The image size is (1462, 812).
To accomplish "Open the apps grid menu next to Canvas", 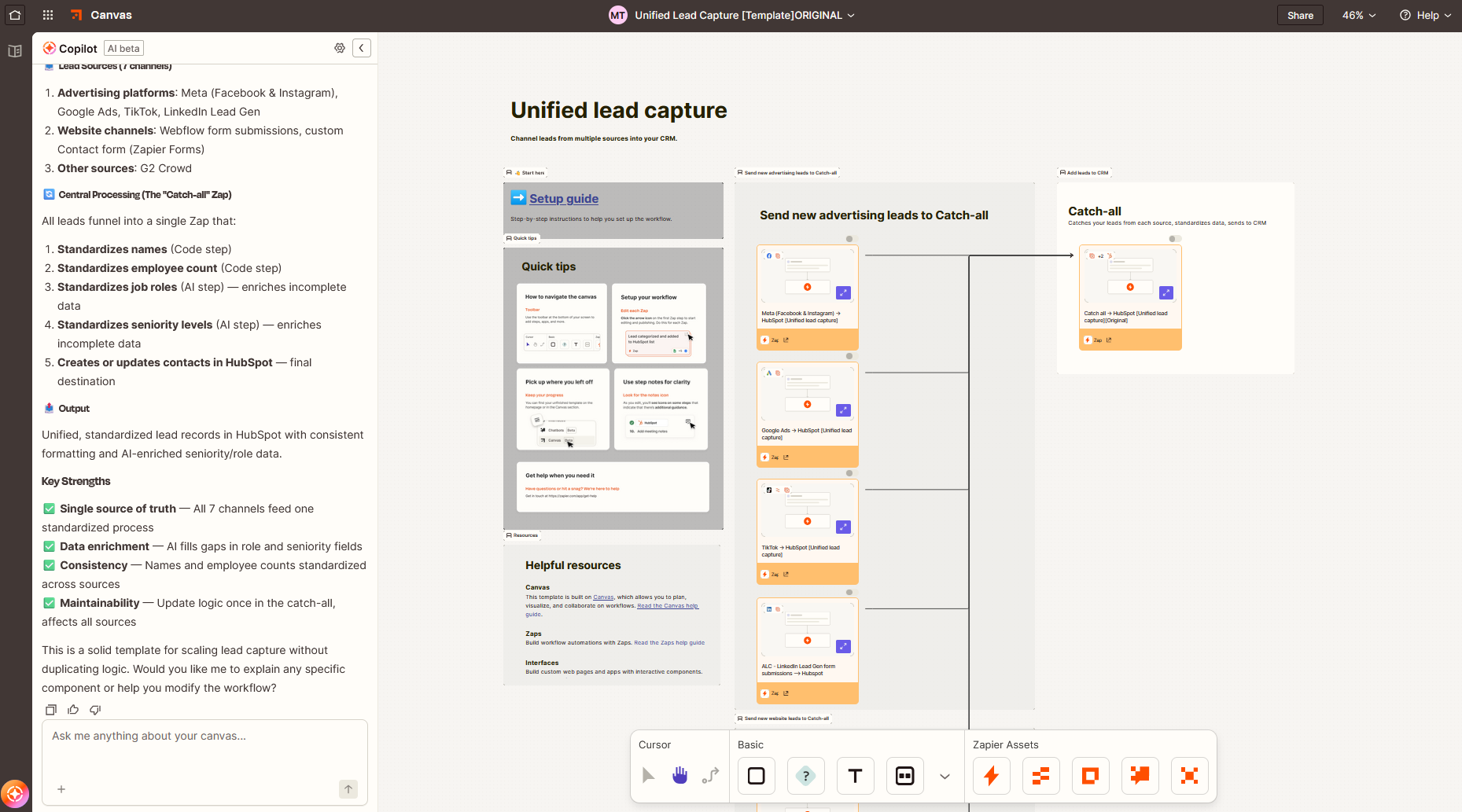I will pyautogui.click(x=47, y=14).
